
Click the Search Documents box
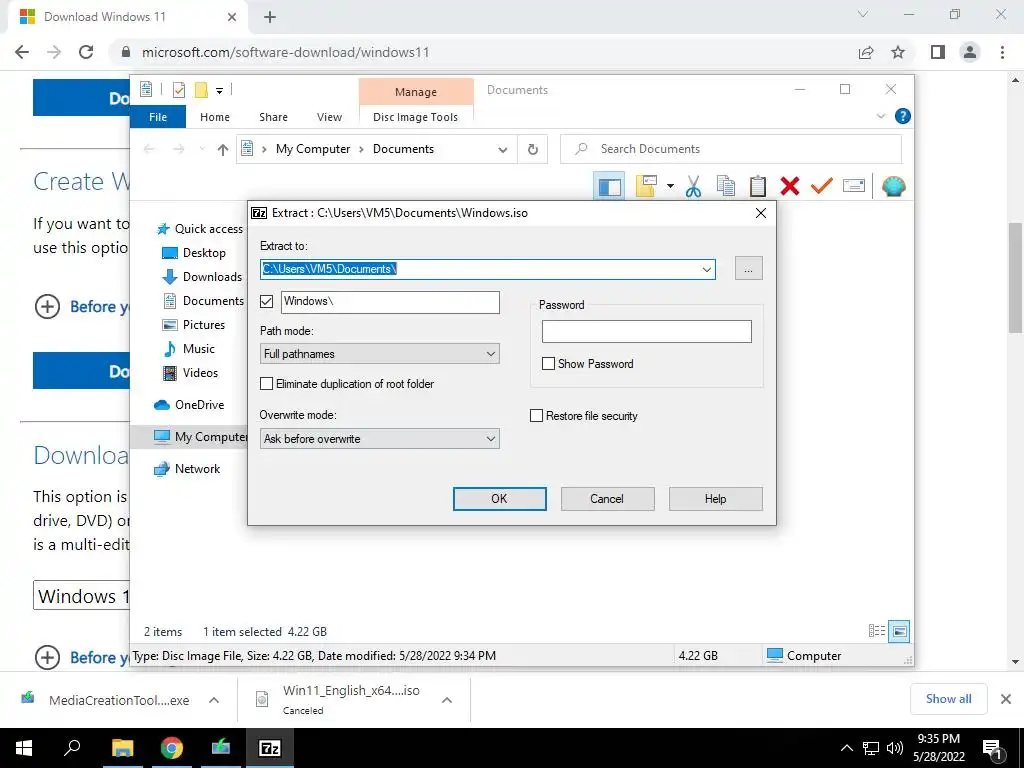pos(731,149)
